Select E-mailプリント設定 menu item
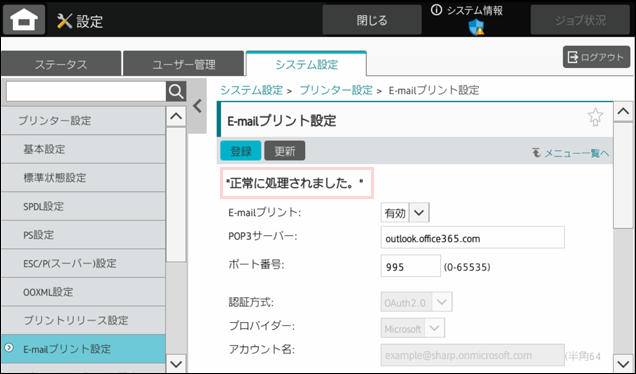 click(83, 349)
